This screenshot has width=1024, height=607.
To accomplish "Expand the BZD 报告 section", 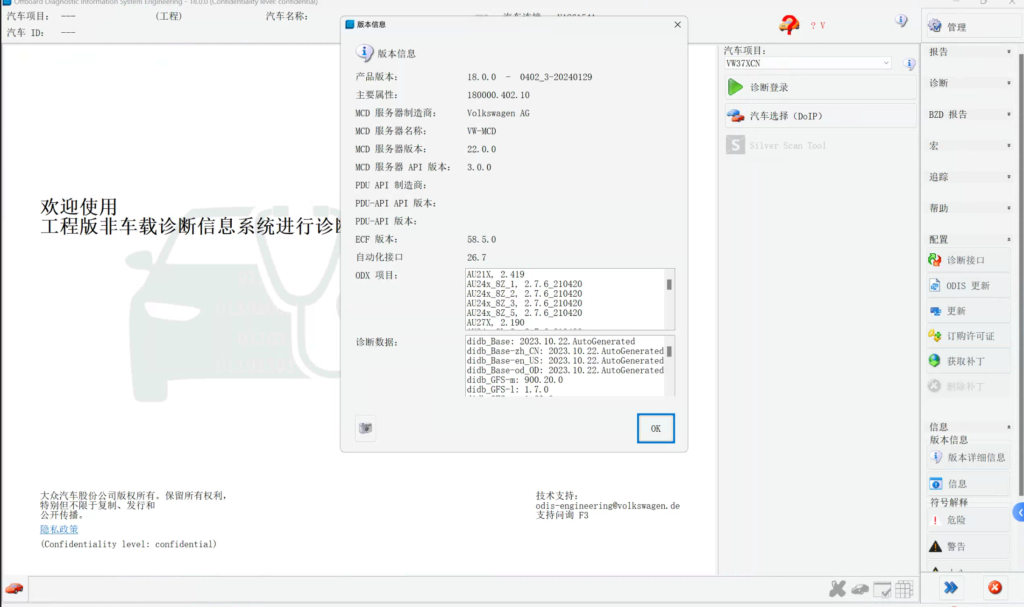I will [x=966, y=115].
